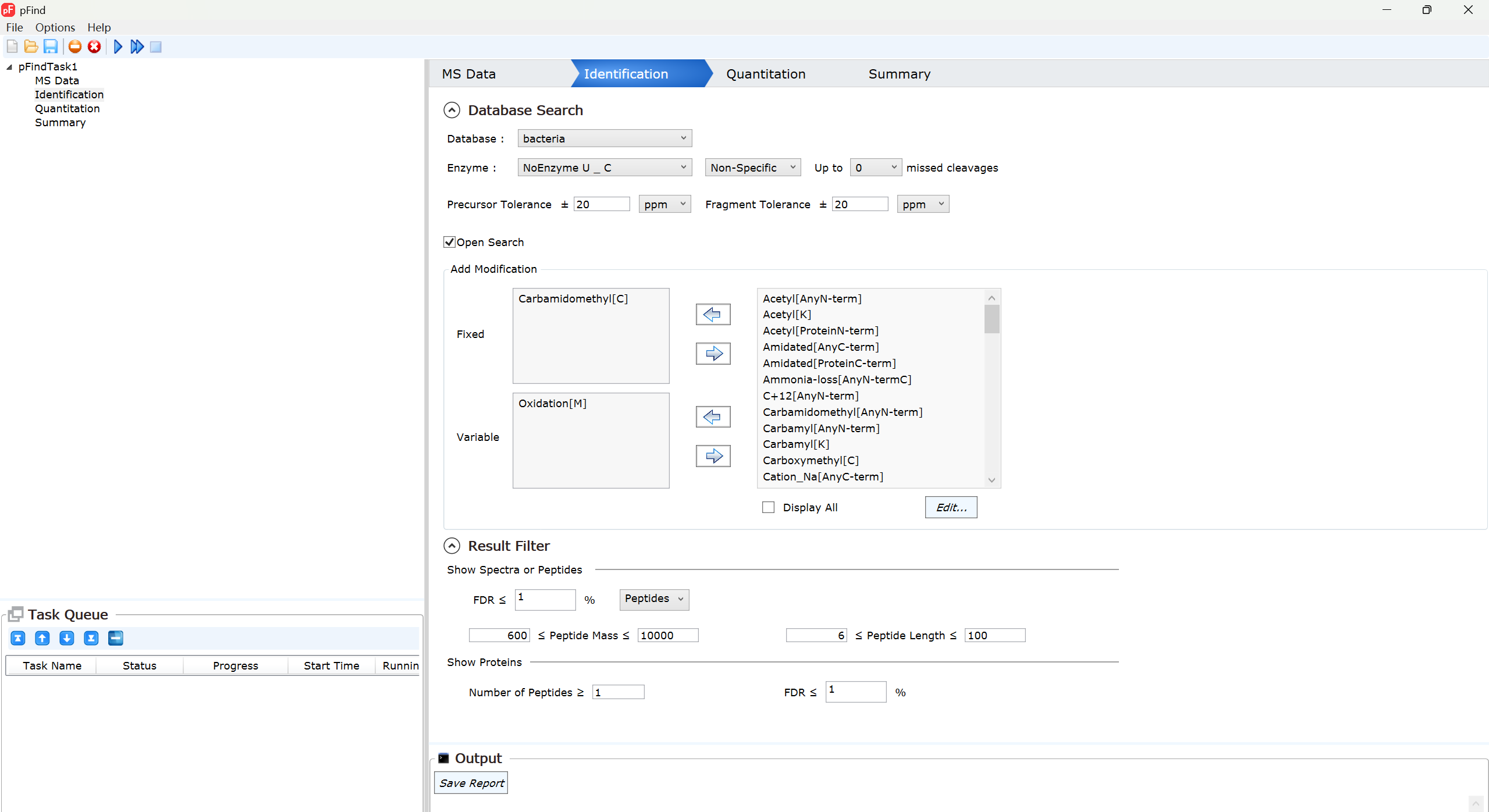Collapse the pFindTask1 tree node
1489x812 pixels.
[9, 67]
